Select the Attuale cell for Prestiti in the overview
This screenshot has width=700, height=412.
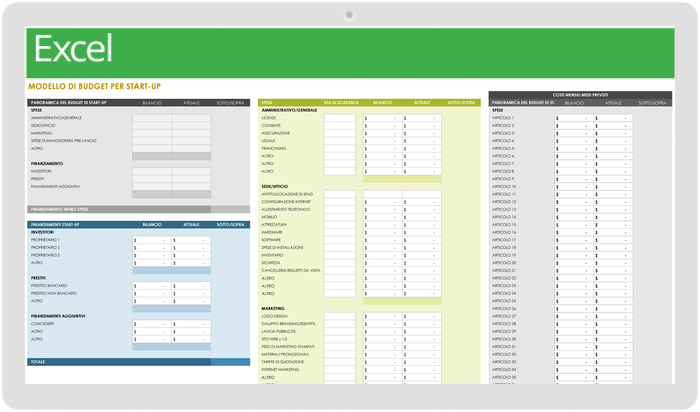[x=191, y=179]
